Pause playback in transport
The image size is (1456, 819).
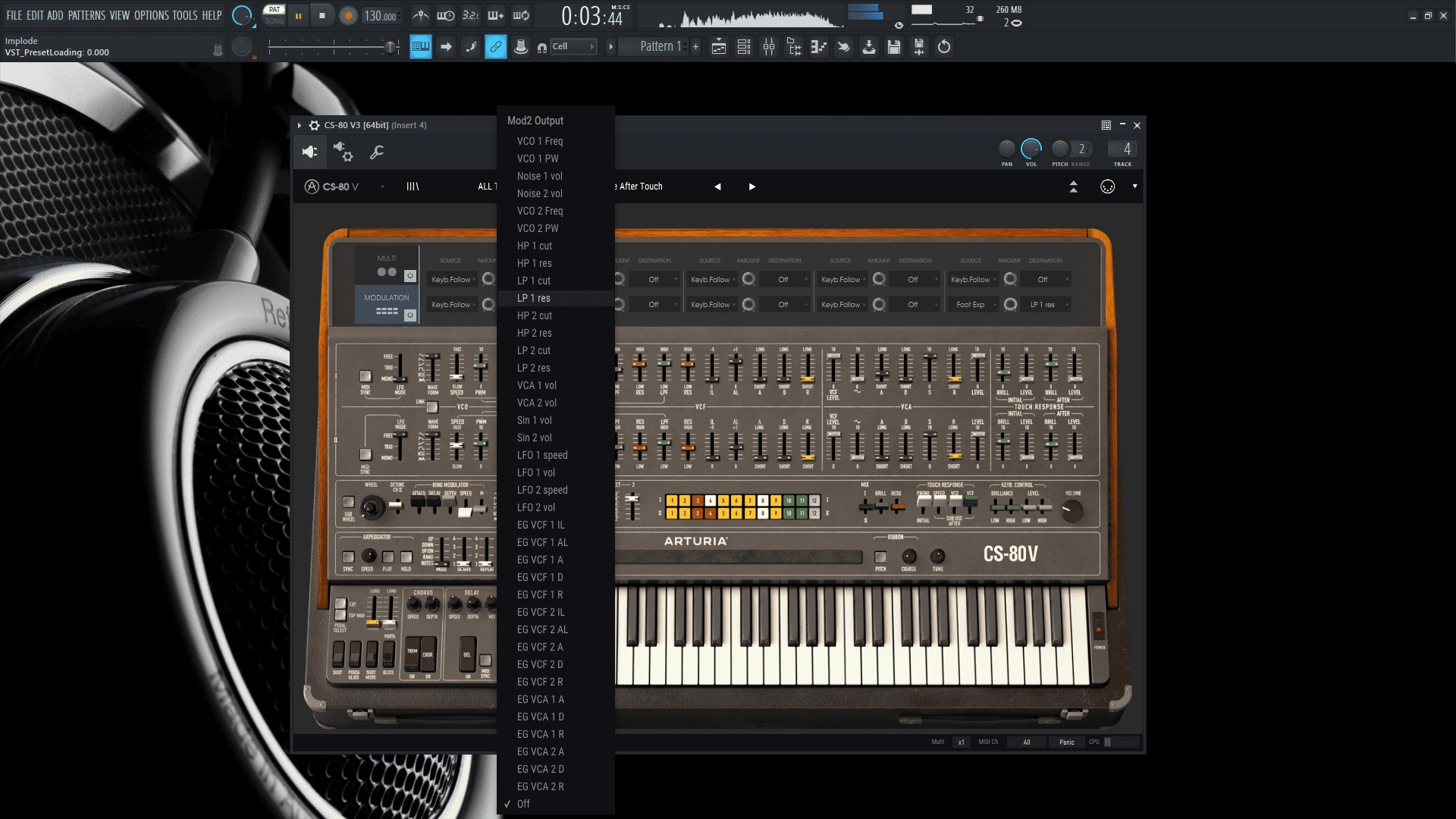coord(298,16)
